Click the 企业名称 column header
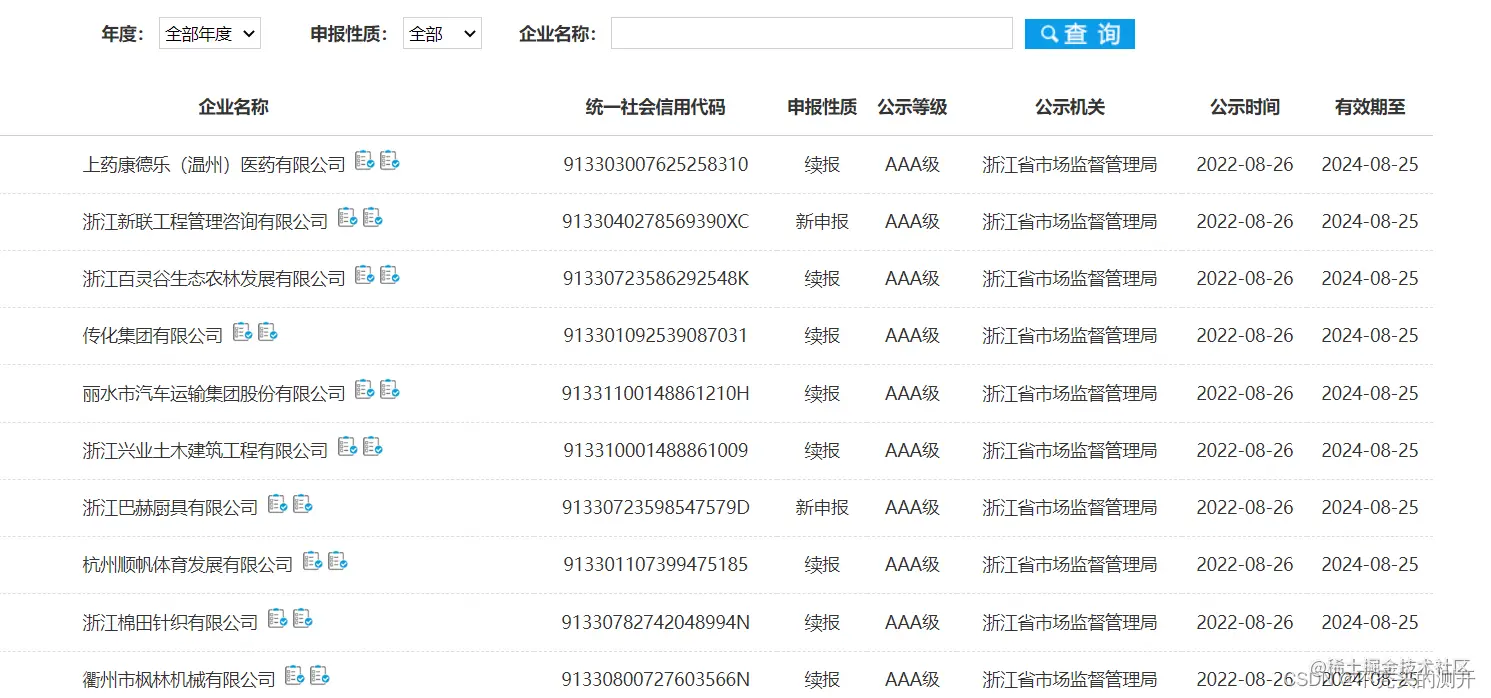1491x698 pixels. coord(233,107)
